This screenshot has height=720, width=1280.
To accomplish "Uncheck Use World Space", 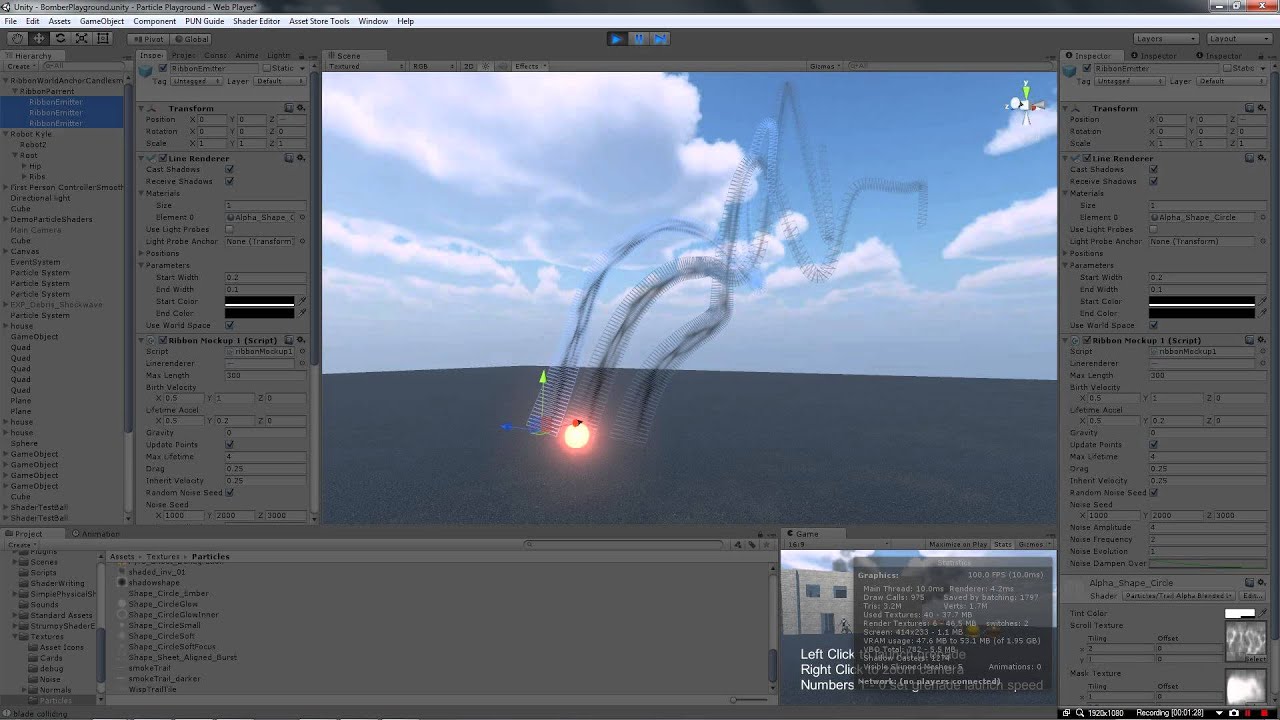I will tap(230, 325).
